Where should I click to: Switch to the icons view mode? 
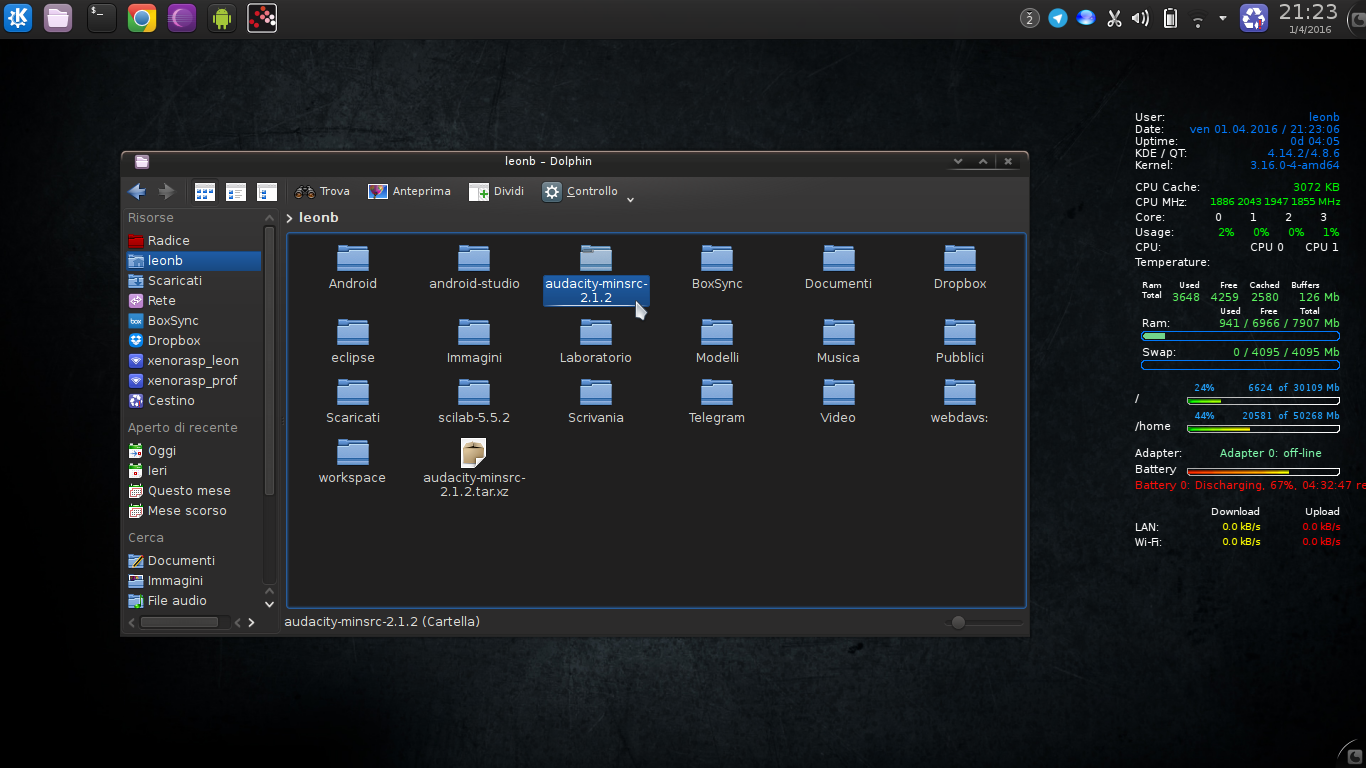click(205, 191)
